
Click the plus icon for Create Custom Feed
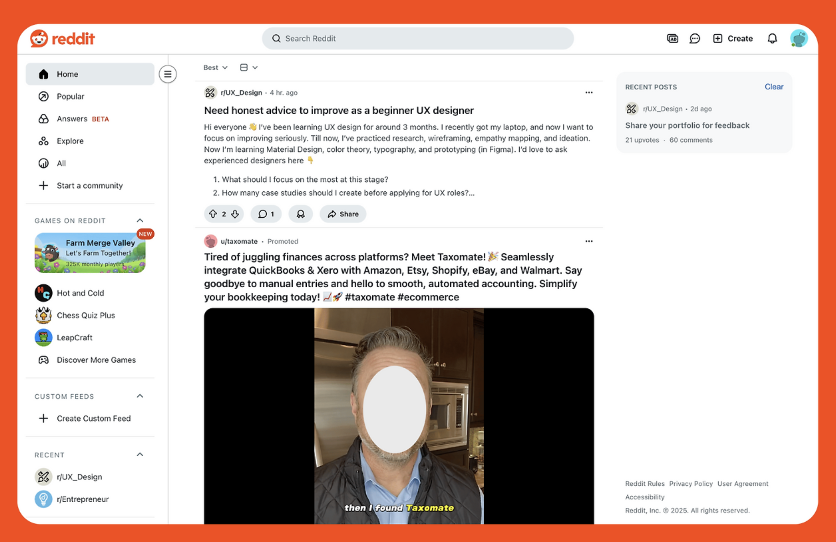(43, 418)
